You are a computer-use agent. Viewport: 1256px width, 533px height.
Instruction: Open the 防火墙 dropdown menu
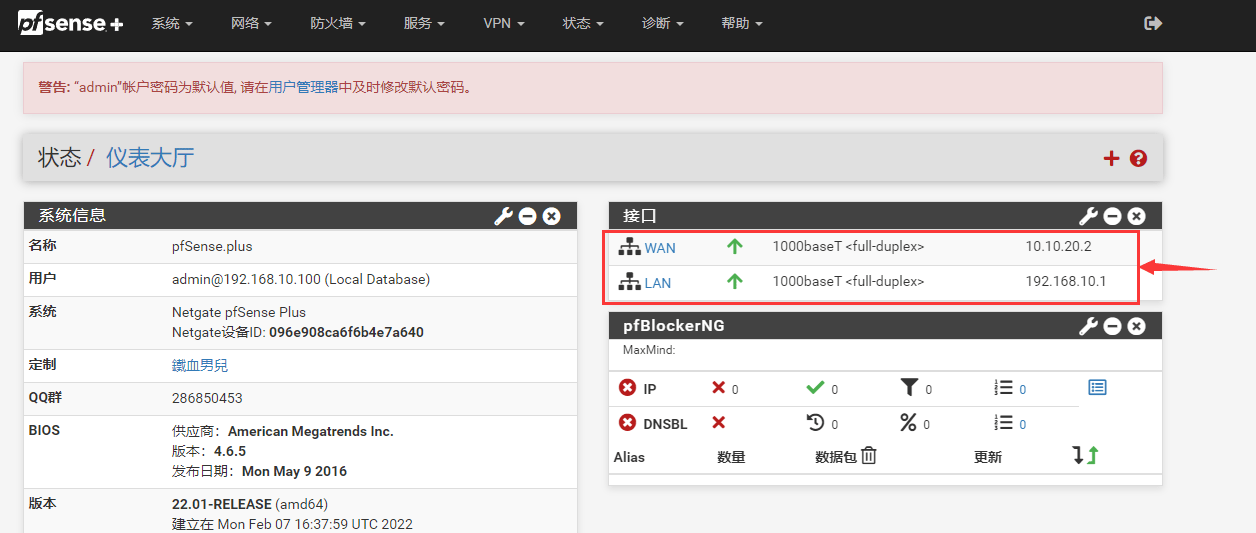pyautogui.click(x=337, y=23)
